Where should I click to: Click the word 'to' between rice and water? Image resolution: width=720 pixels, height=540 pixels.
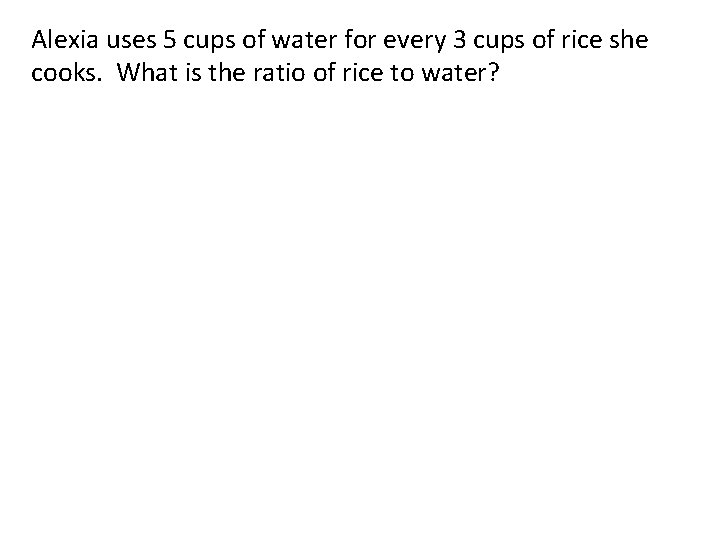[402, 73]
